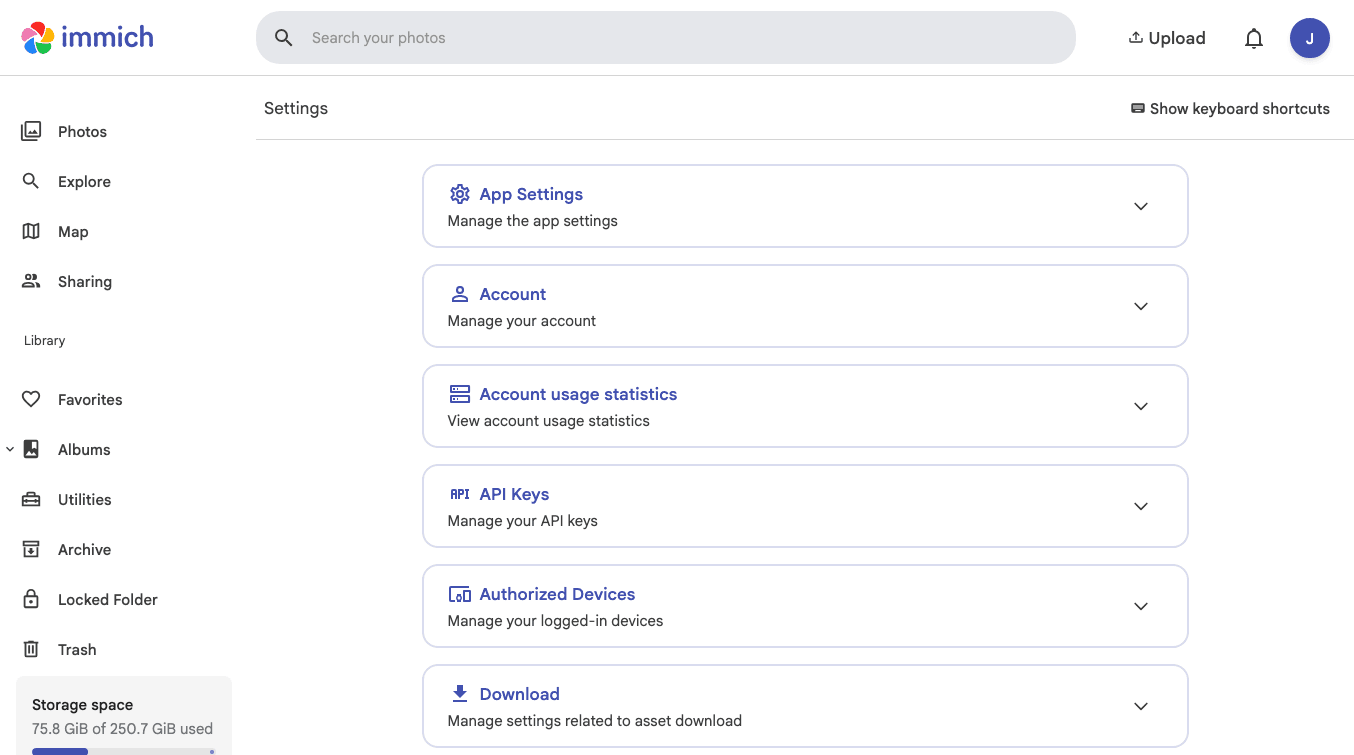Open Sharing in the sidebar

tap(85, 281)
